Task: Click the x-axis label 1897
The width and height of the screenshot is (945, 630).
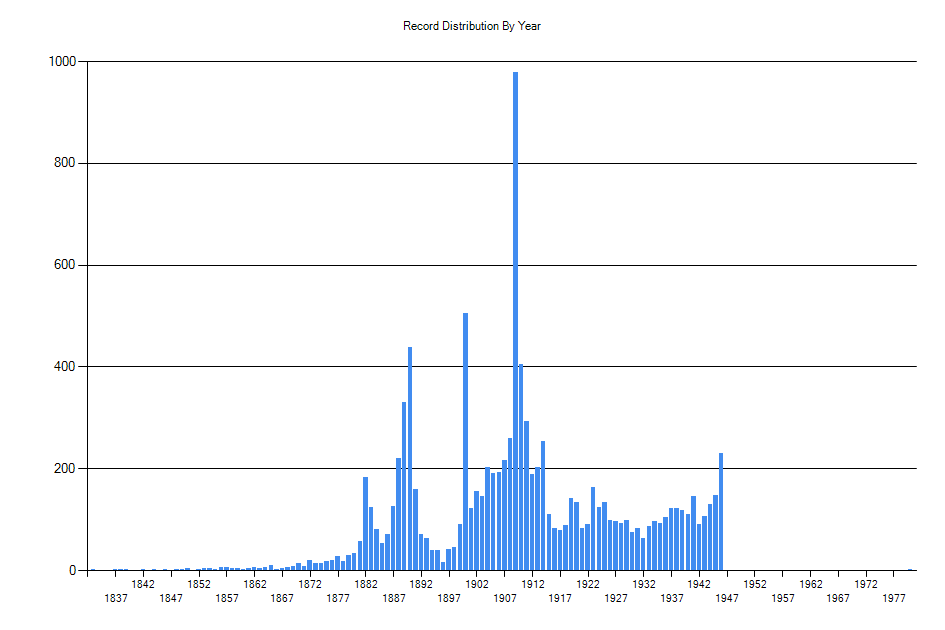Action: tap(449, 598)
